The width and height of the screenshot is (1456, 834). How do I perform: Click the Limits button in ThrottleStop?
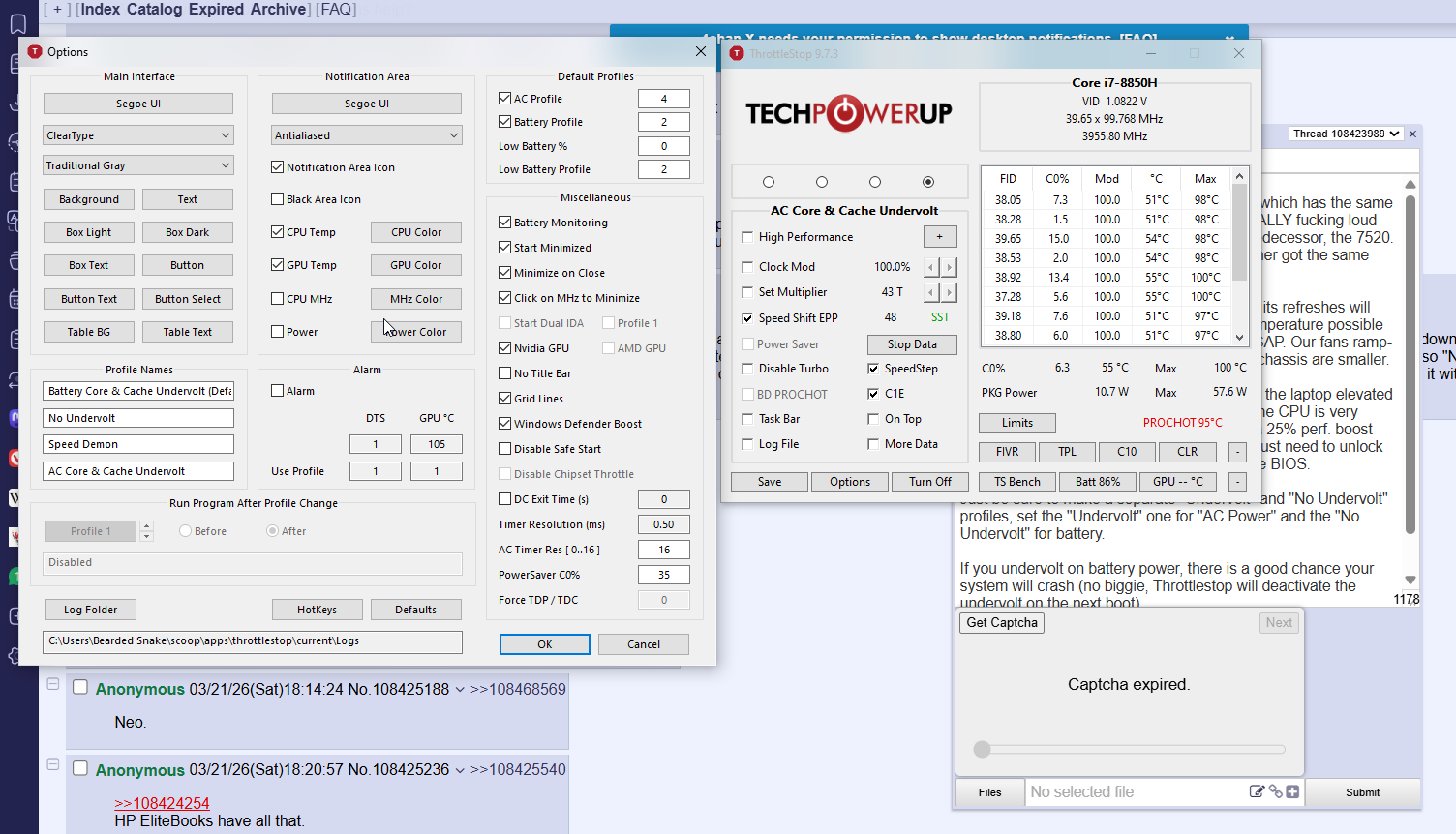pos(1017,423)
